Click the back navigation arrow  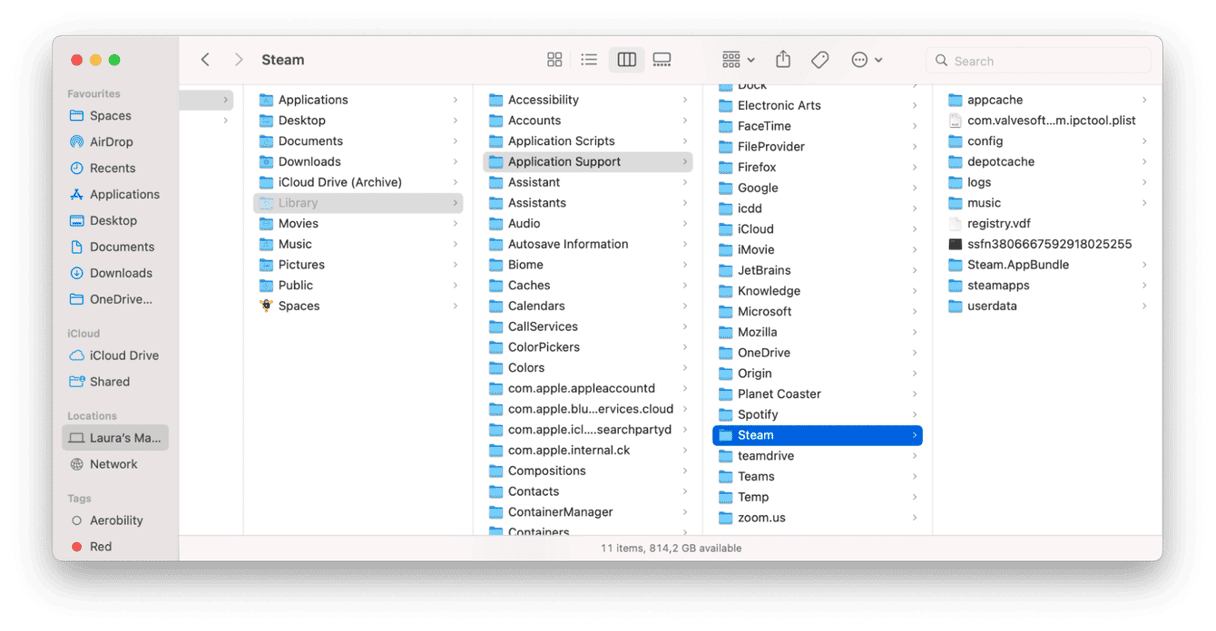coord(205,59)
